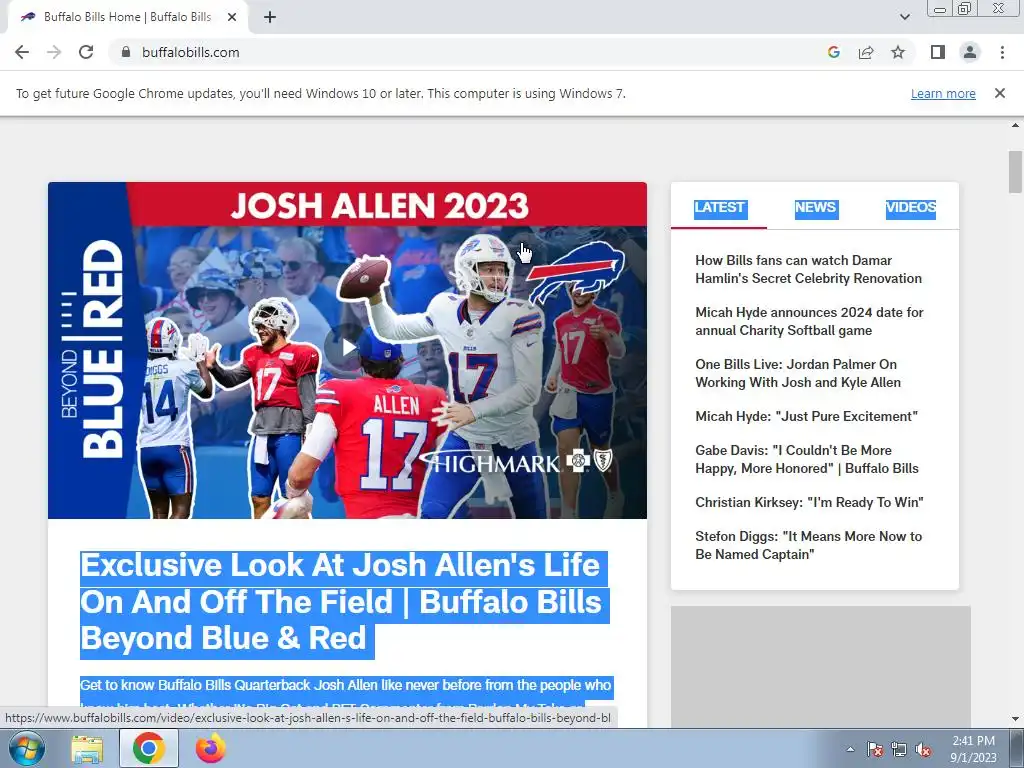
Task: Go back to the previous page
Action: click(22, 52)
